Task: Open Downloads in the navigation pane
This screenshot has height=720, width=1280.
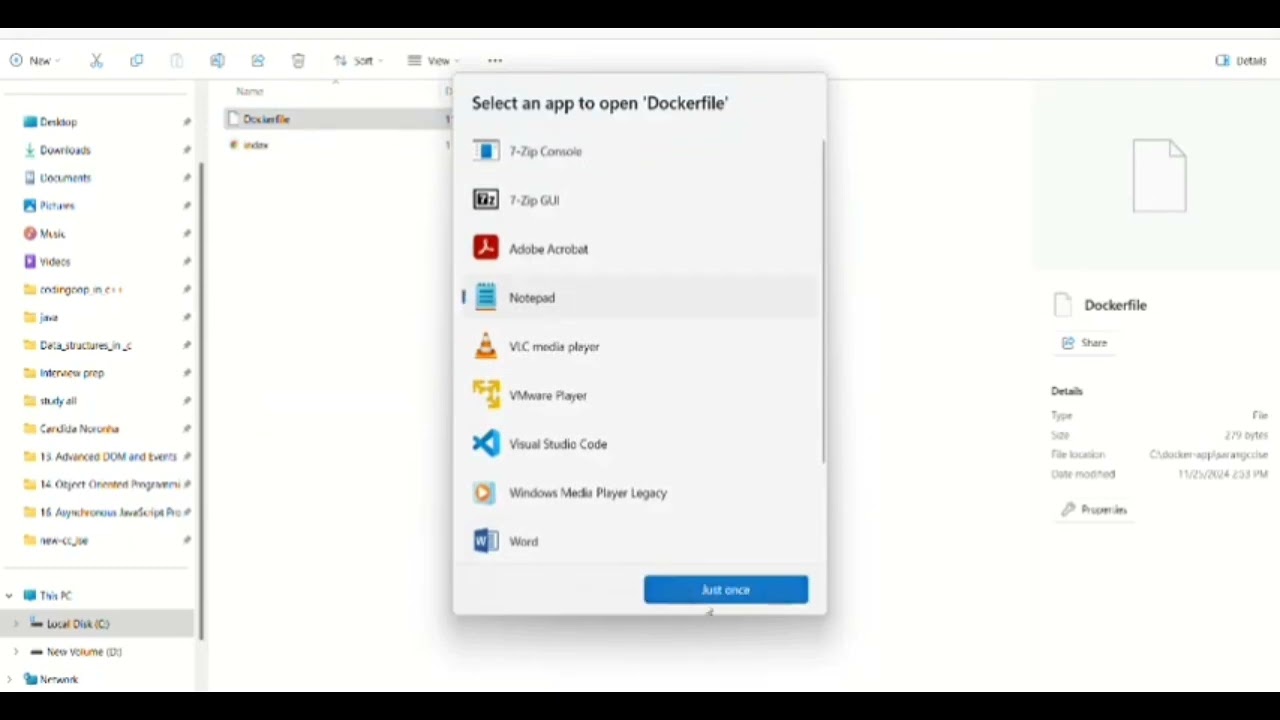Action: (65, 150)
